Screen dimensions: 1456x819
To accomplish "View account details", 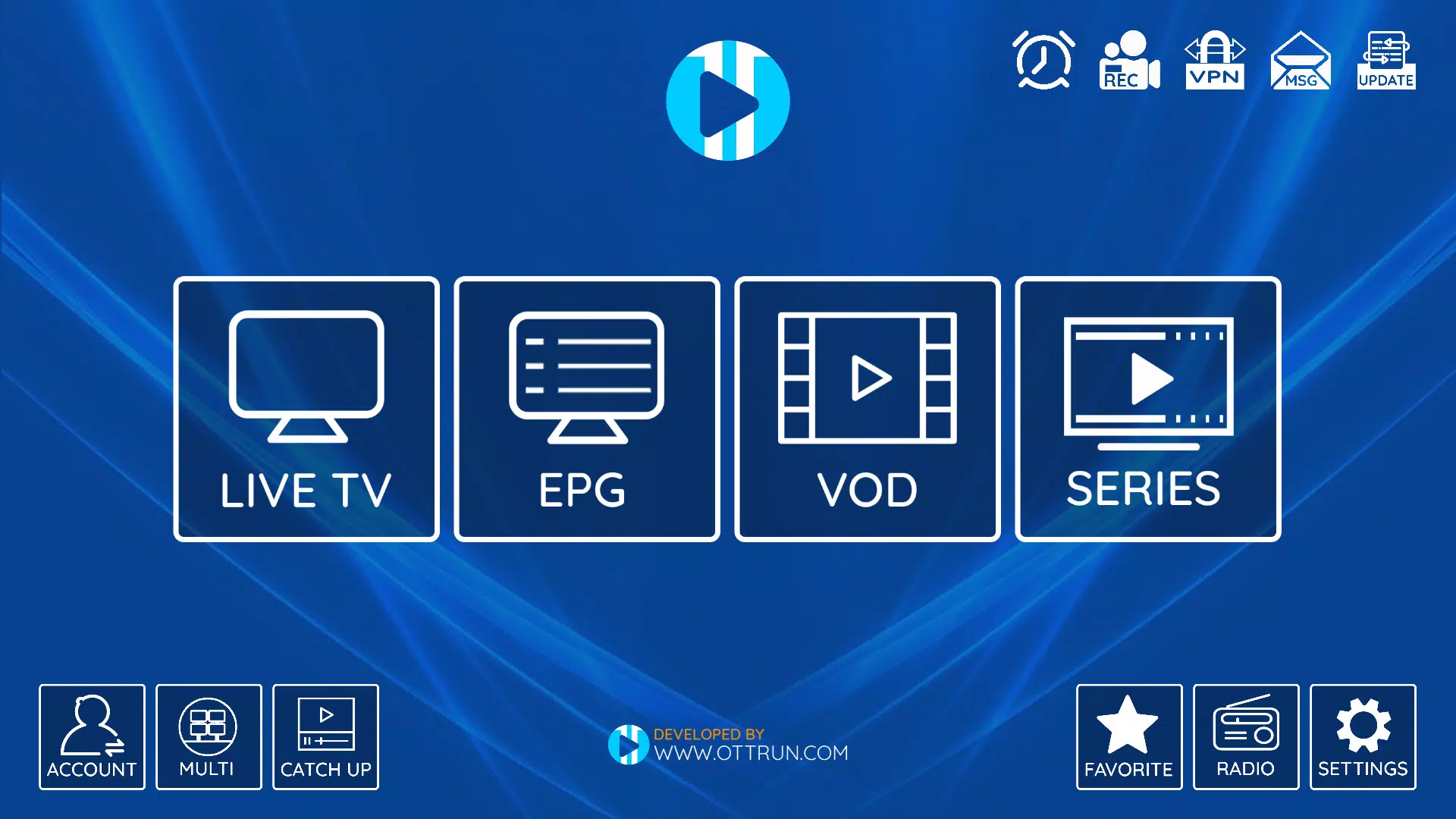I will 91,737.
